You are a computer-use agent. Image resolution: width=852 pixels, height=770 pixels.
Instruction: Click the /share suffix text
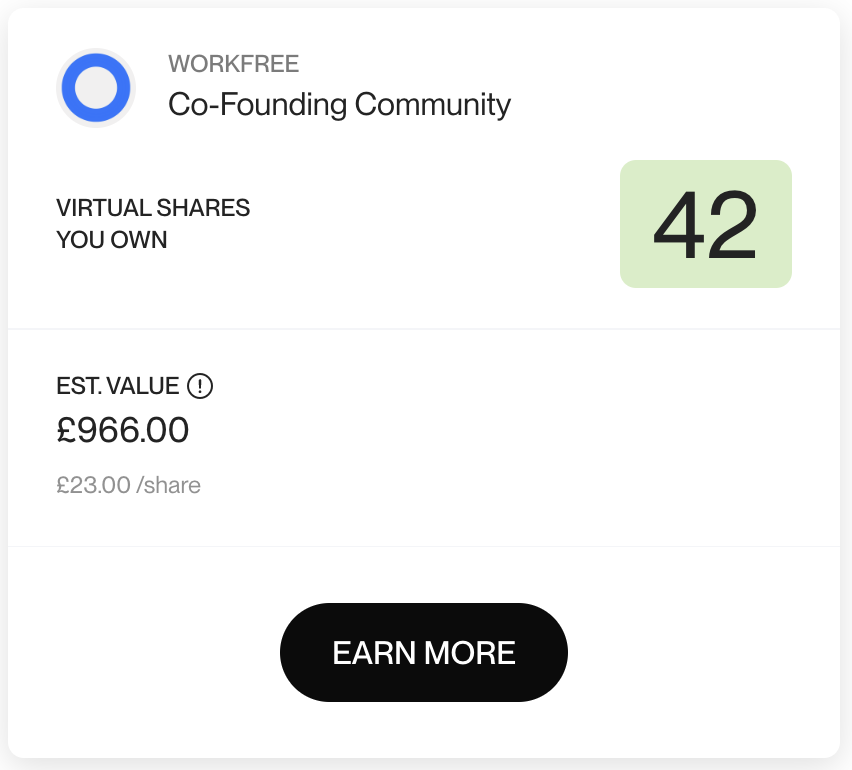[169, 486]
